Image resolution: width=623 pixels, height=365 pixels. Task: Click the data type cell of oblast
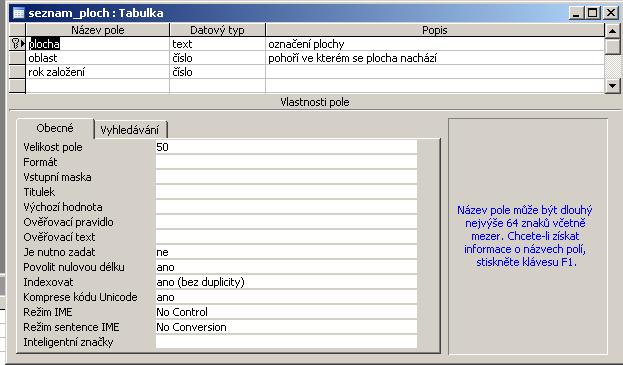[x=217, y=58]
